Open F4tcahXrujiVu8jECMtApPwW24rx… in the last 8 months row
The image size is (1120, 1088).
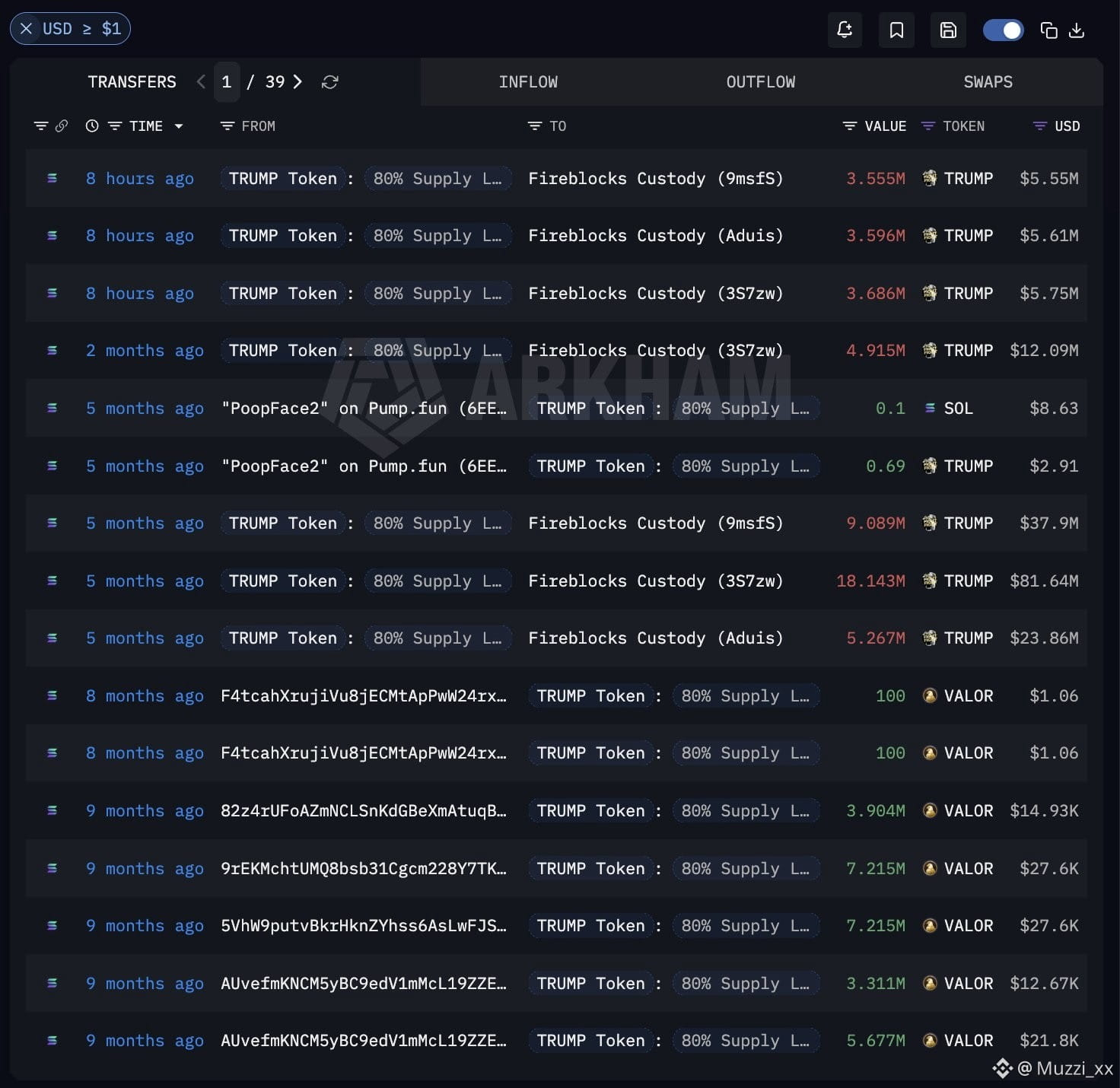[364, 753]
